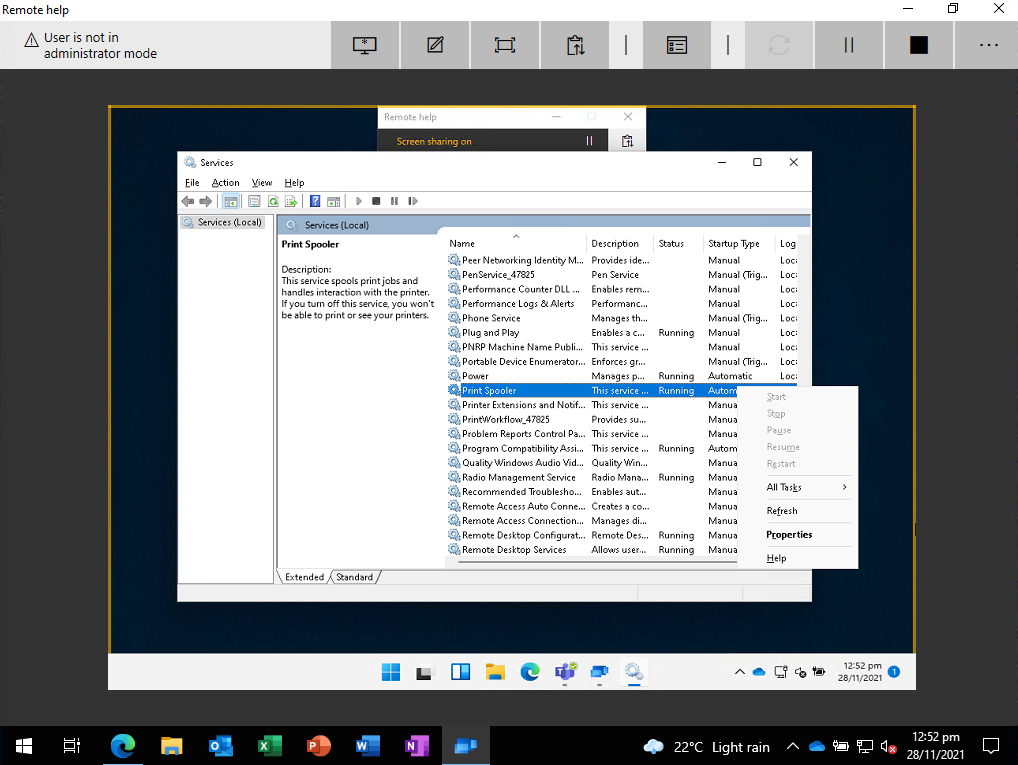The height and width of the screenshot is (765, 1018).
Task: Open the three-dot more options menu
Action: pyautogui.click(x=988, y=45)
